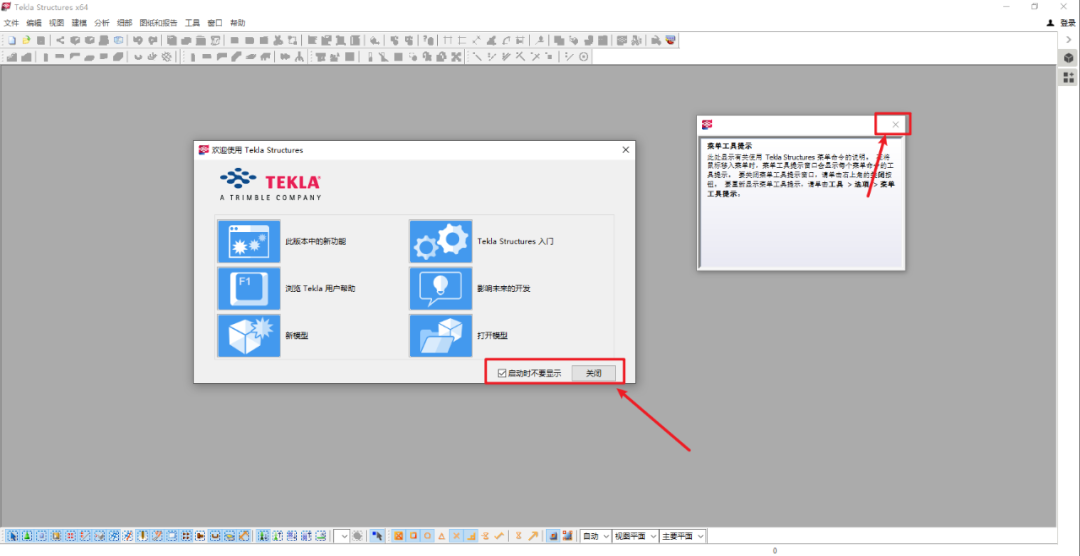Click the 新模型 (New model) cube icon
The width and height of the screenshot is (1080, 556).
tap(248, 336)
